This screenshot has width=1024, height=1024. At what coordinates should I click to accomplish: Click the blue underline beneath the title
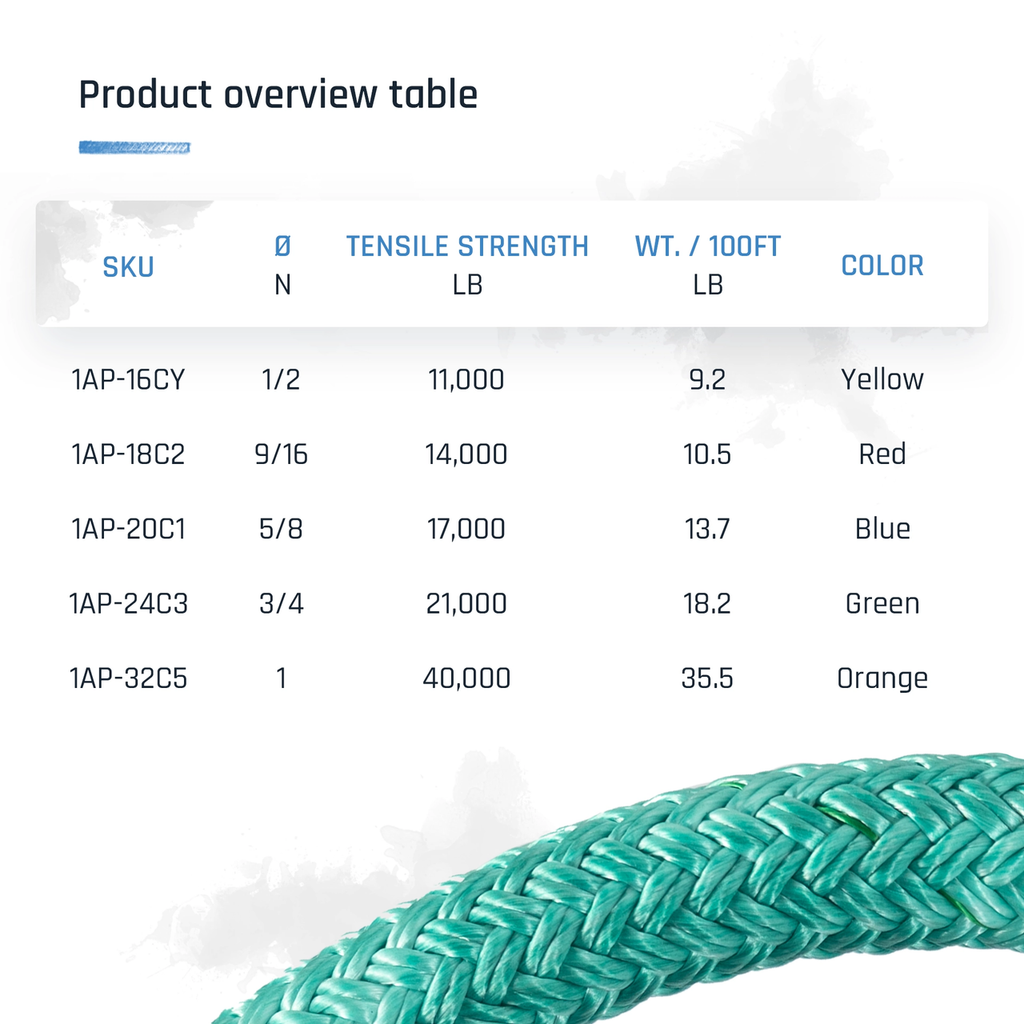coord(134,148)
